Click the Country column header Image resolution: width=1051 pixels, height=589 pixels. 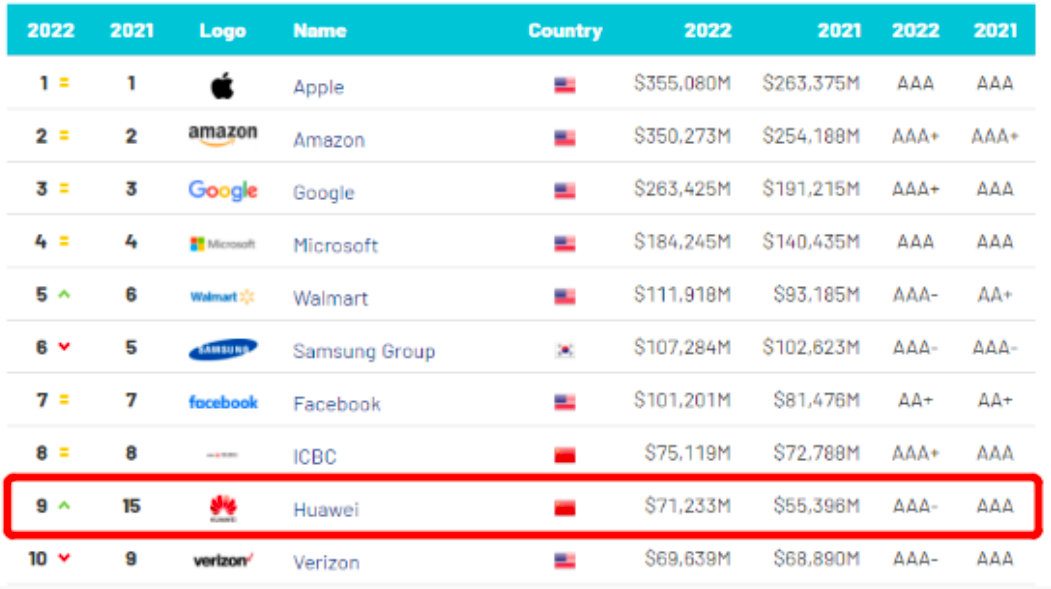[x=565, y=31]
